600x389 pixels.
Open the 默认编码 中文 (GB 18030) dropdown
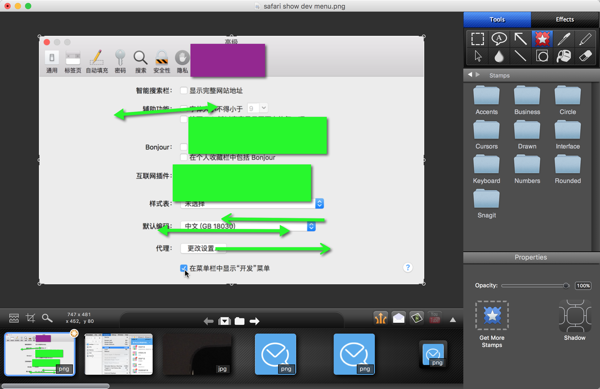[x=248, y=226]
